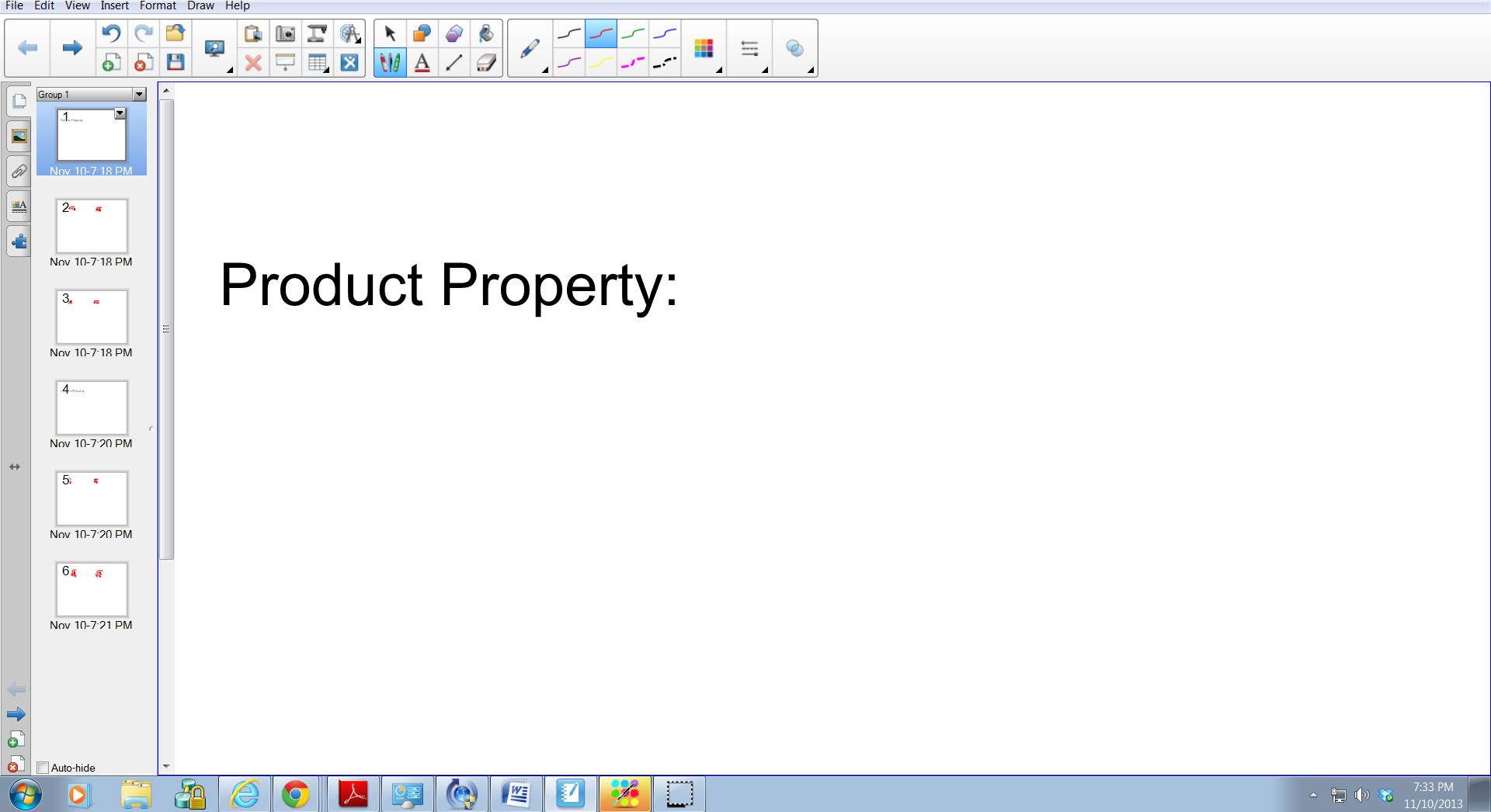
Task: Launch Google Chrome from the taskbar
Action: point(295,793)
